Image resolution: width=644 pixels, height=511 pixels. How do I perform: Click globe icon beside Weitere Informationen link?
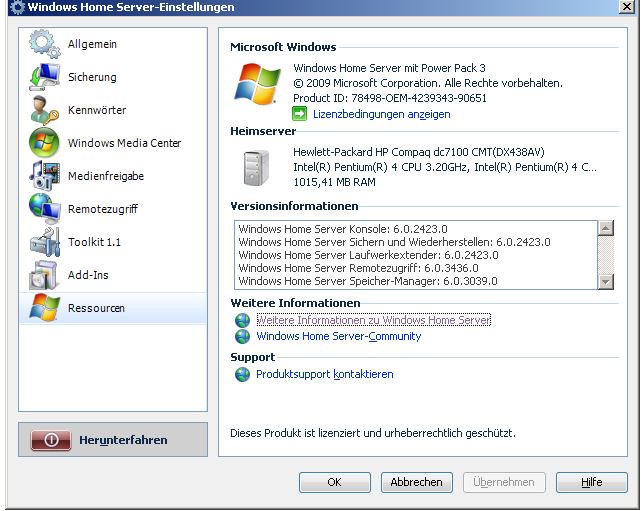pos(242,320)
